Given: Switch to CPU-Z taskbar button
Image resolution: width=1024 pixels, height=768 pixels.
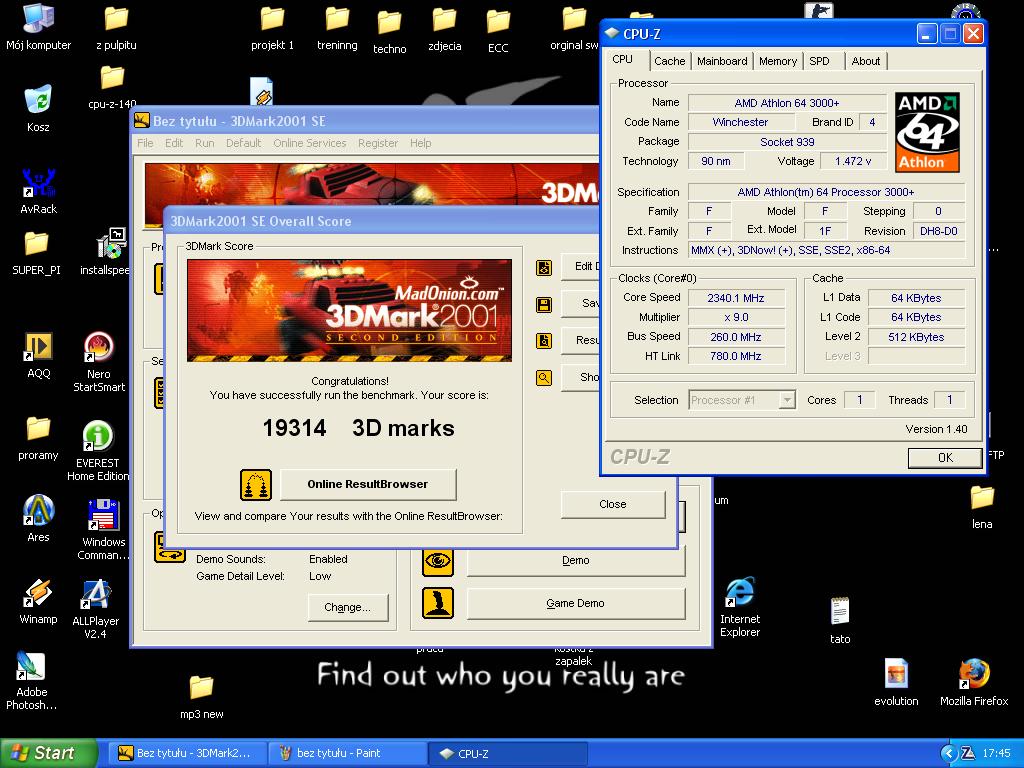Looking at the screenshot, I should [x=508, y=753].
